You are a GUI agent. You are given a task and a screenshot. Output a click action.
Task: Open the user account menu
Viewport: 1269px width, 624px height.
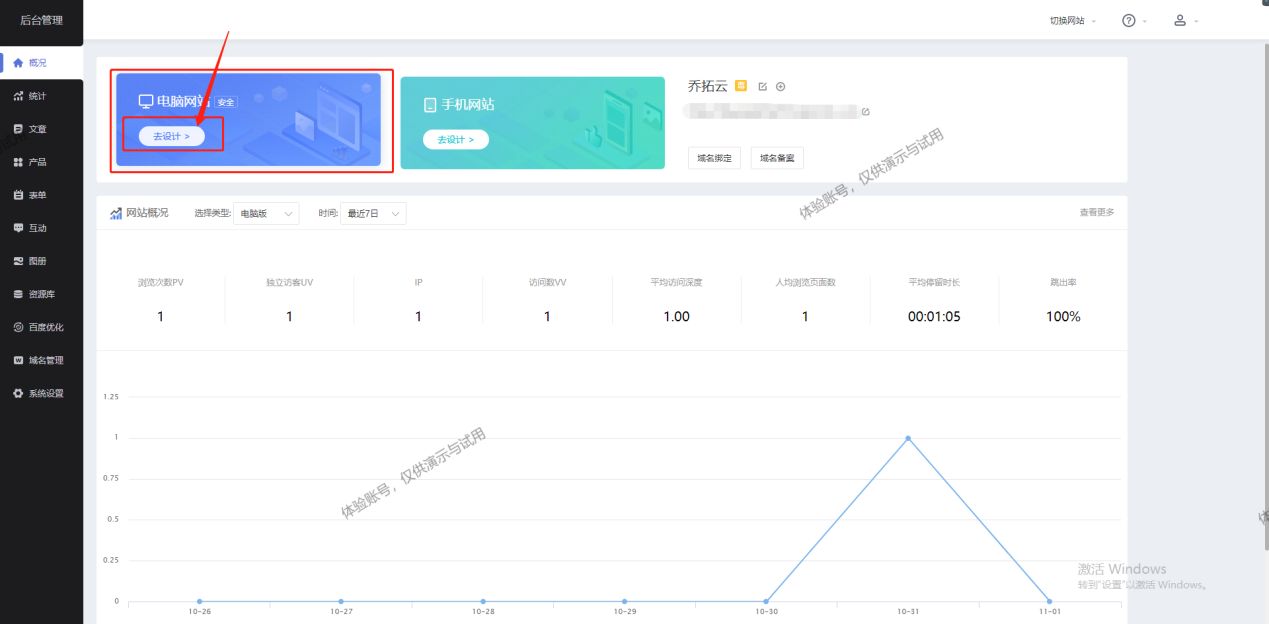click(1180, 20)
